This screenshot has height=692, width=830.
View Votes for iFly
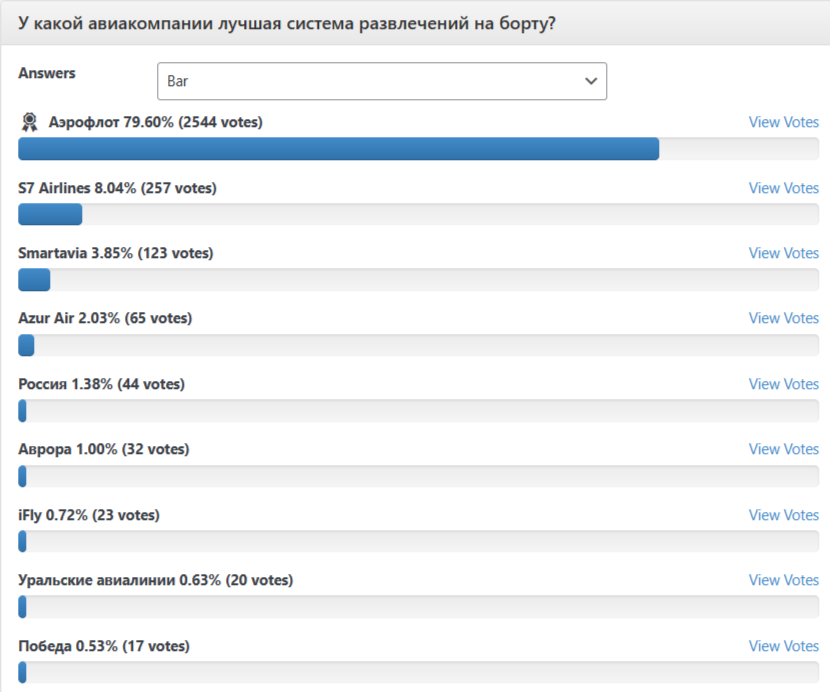coord(783,515)
